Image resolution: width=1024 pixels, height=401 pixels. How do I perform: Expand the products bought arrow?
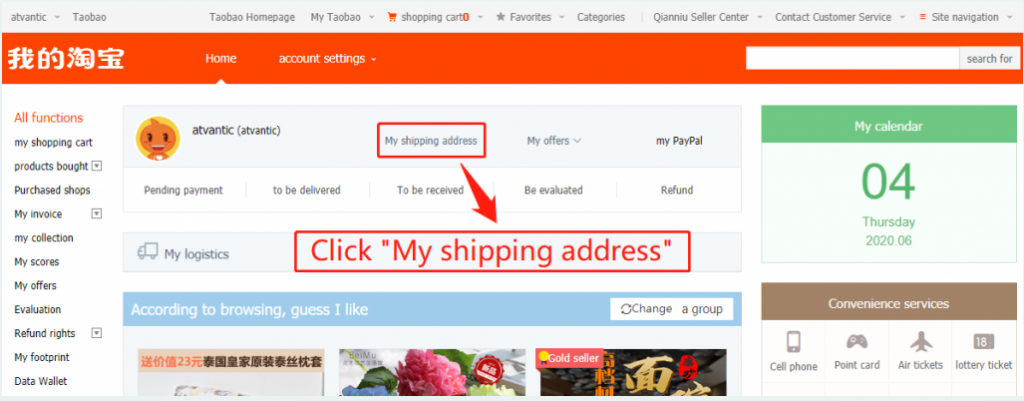tap(97, 166)
